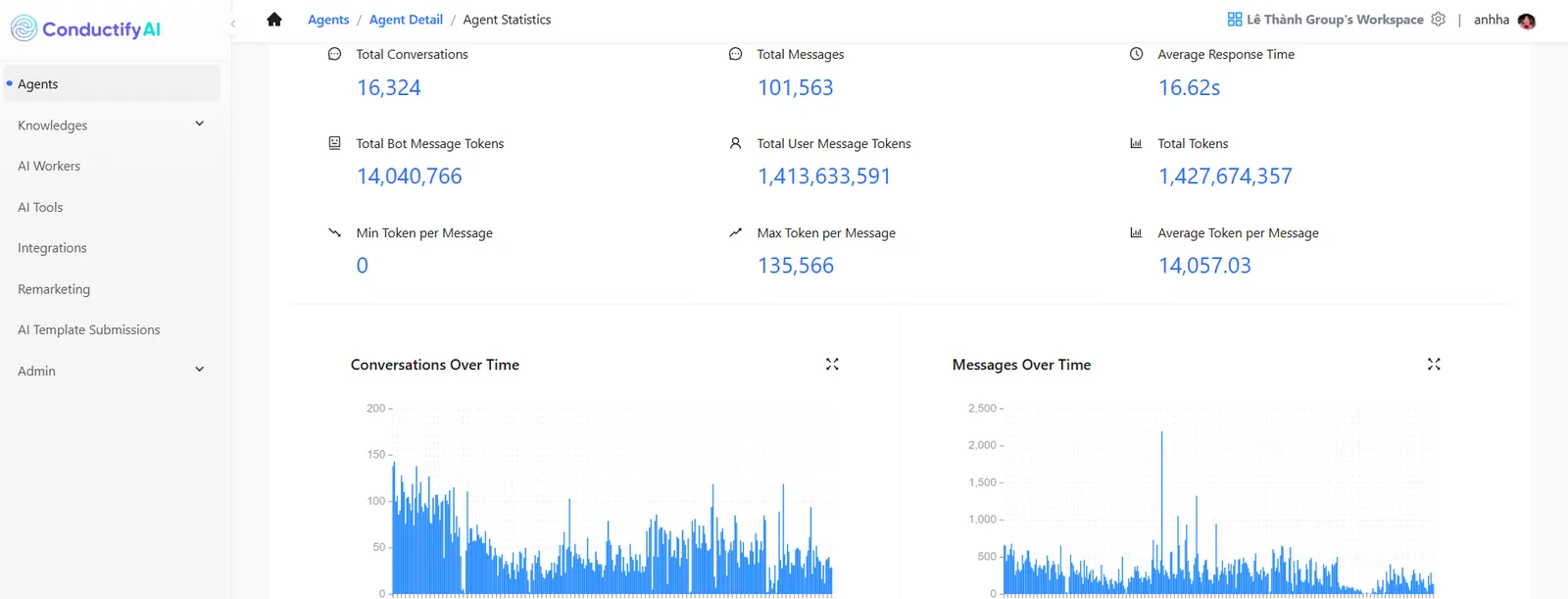Click the total tokens value 1,427,674,357
Image resolution: width=1568 pixels, height=599 pixels.
1226,176
